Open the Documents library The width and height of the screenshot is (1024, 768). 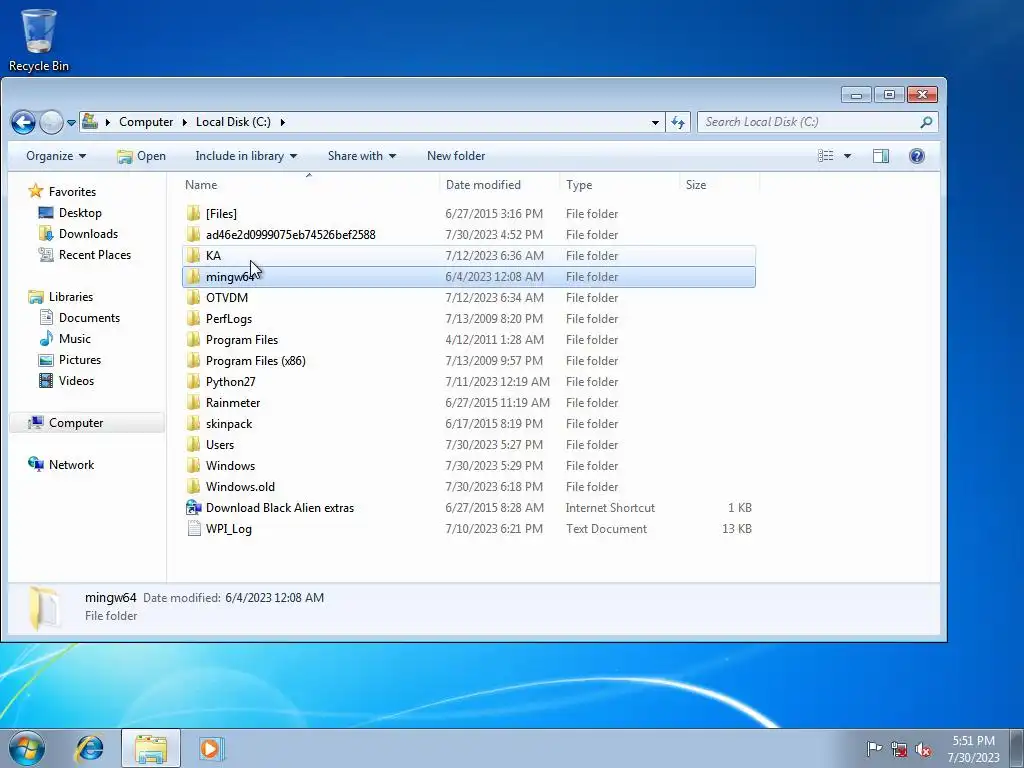[x=89, y=318]
